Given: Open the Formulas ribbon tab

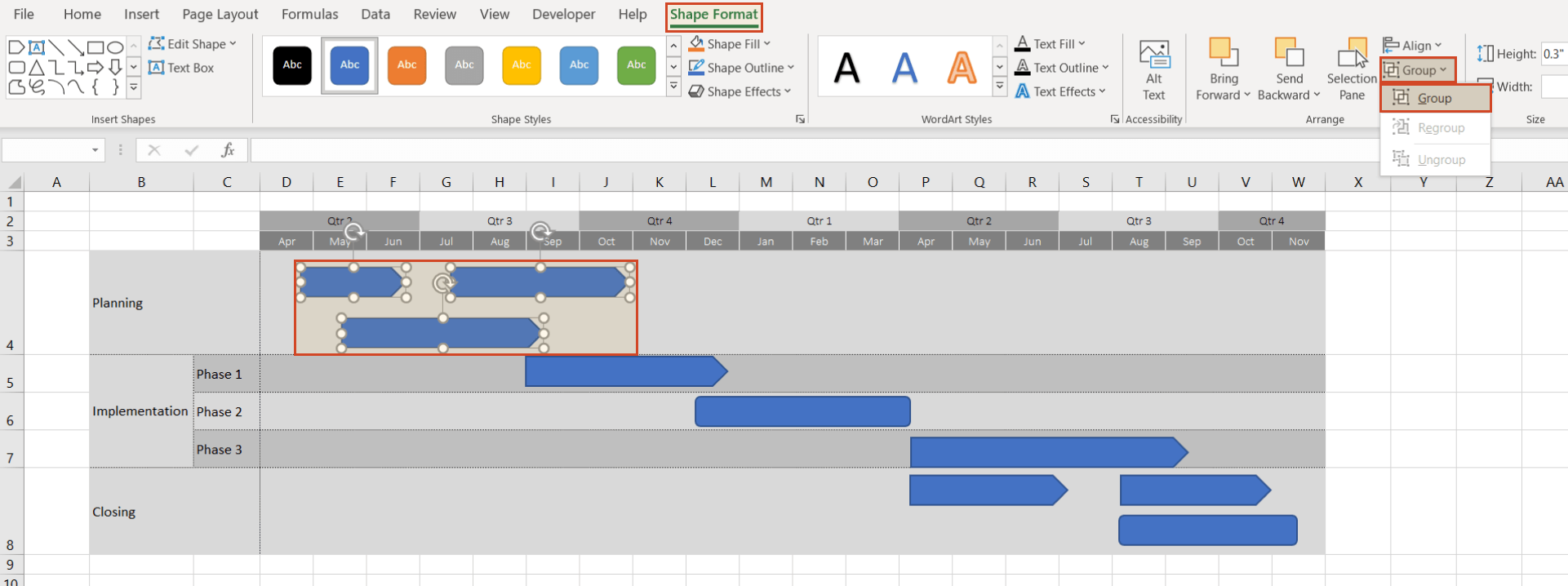Looking at the screenshot, I should [309, 14].
